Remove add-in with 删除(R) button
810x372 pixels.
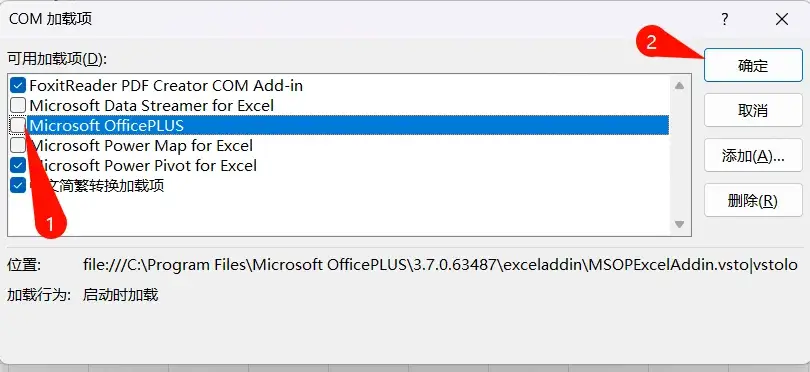tap(753, 200)
